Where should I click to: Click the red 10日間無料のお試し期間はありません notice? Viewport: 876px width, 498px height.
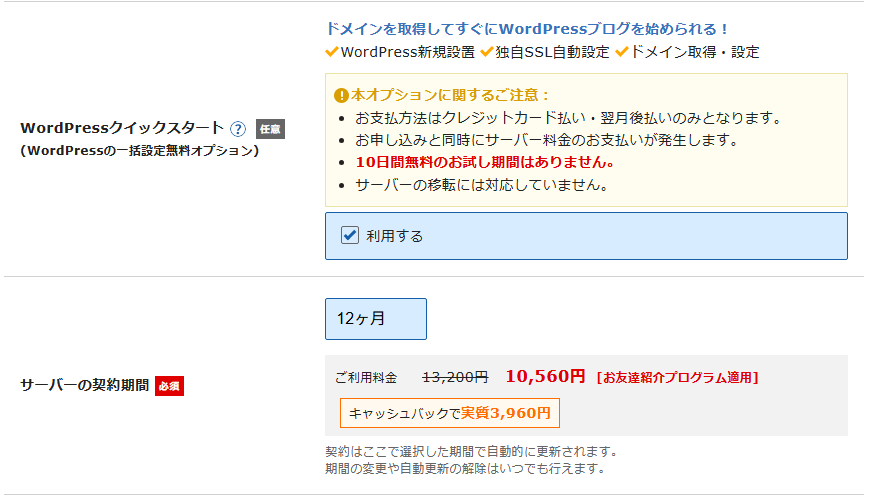484,162
